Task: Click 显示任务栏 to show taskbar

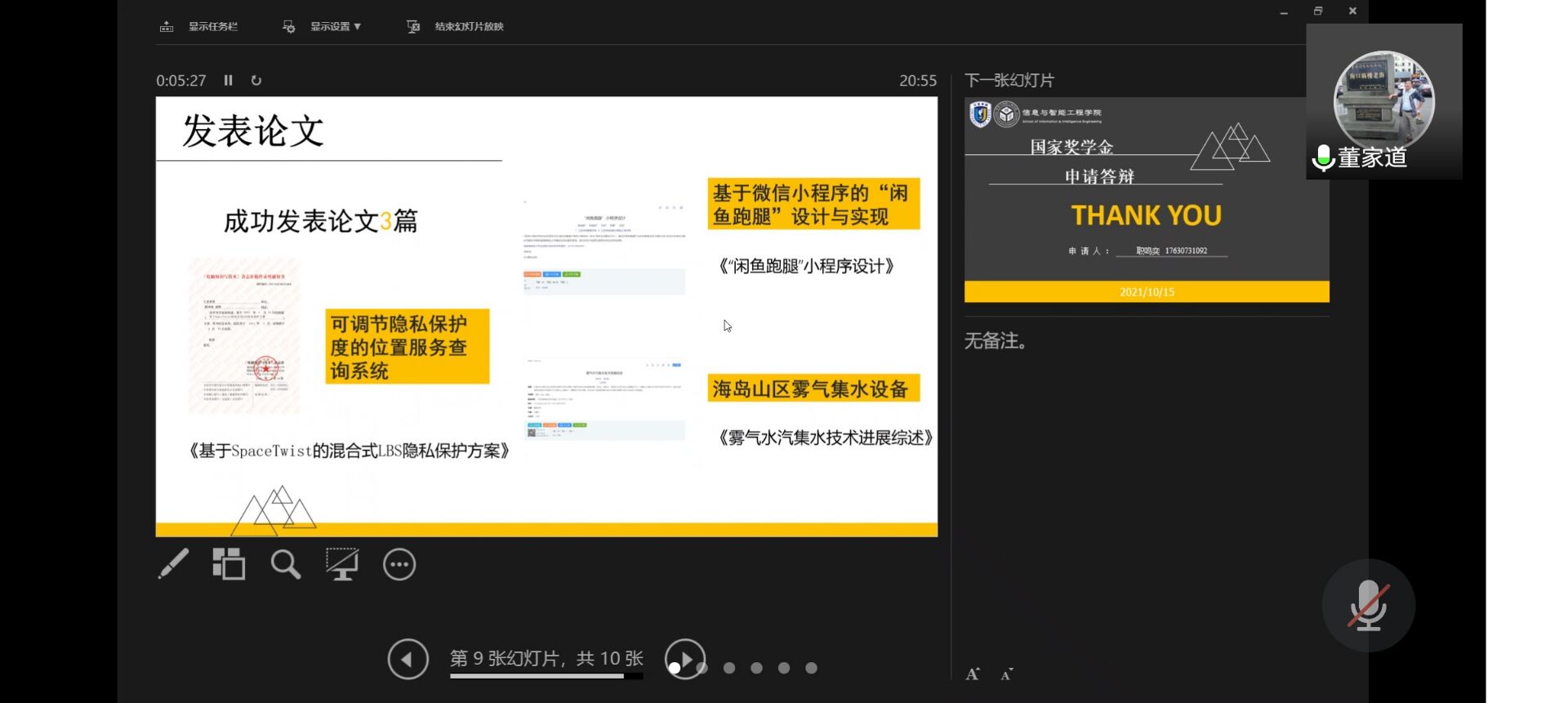Action: click(x=199, y=26)
